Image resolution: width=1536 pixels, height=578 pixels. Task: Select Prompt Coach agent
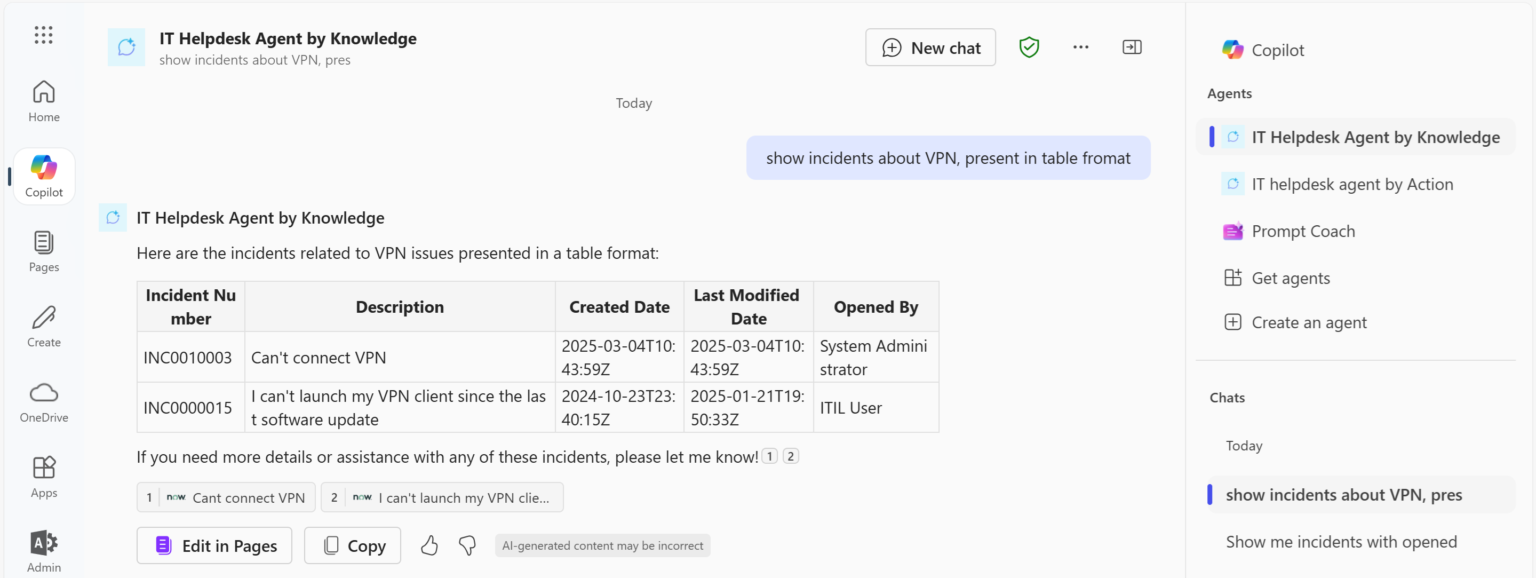[x=1303, y=231]
